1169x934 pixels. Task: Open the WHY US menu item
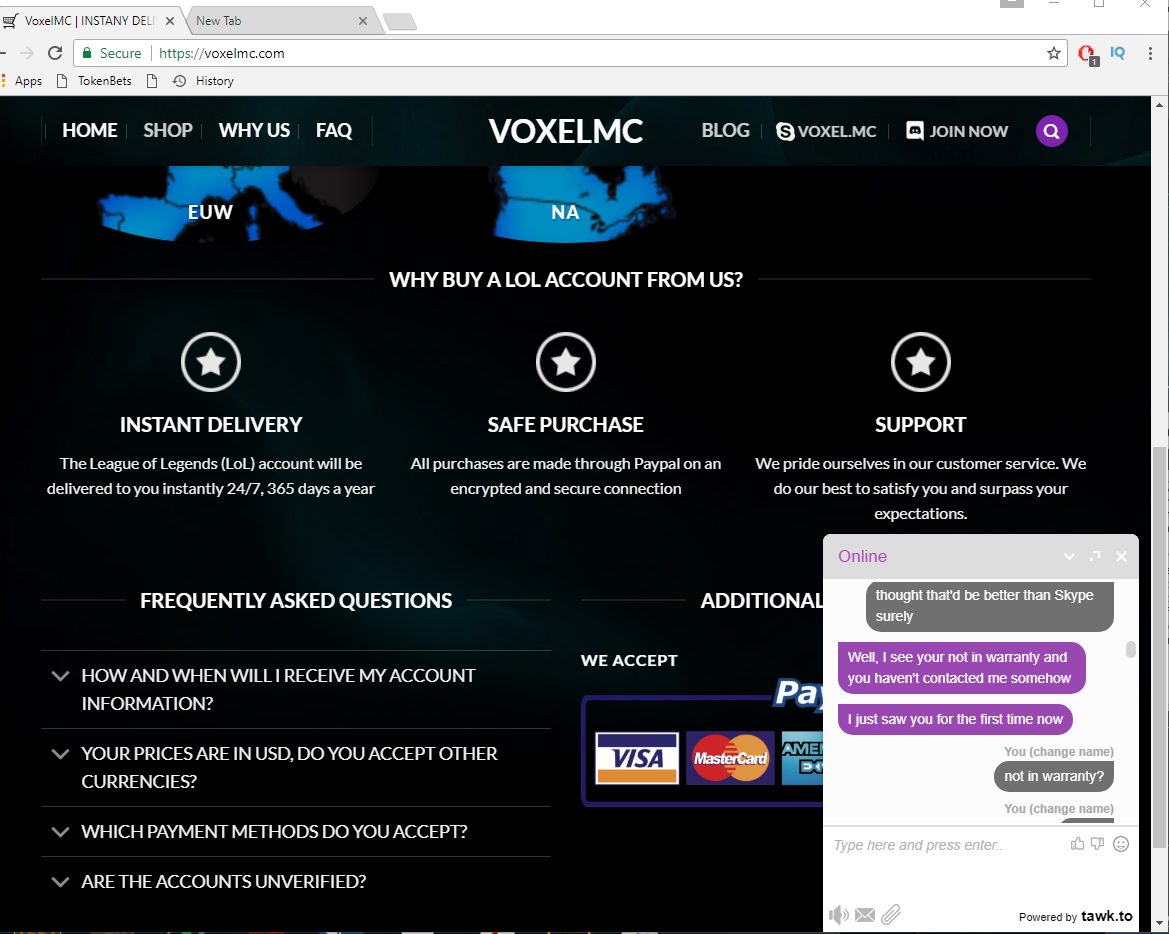[254, 130]
